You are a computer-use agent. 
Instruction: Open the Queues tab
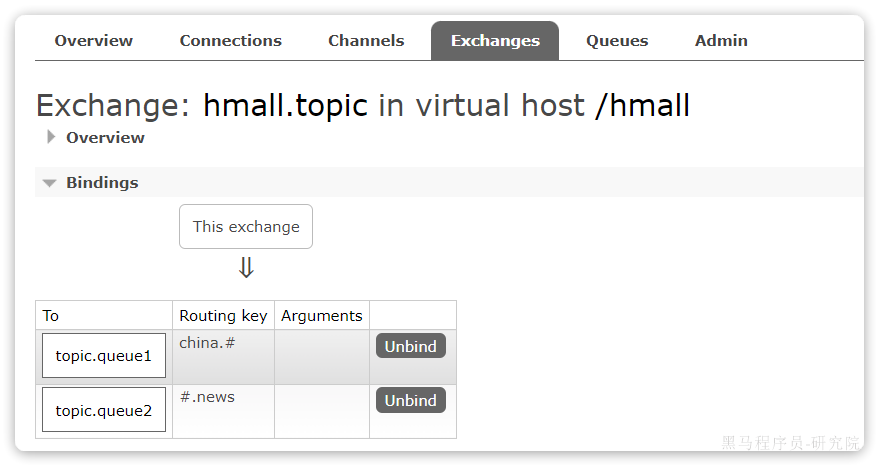[617, 41]
